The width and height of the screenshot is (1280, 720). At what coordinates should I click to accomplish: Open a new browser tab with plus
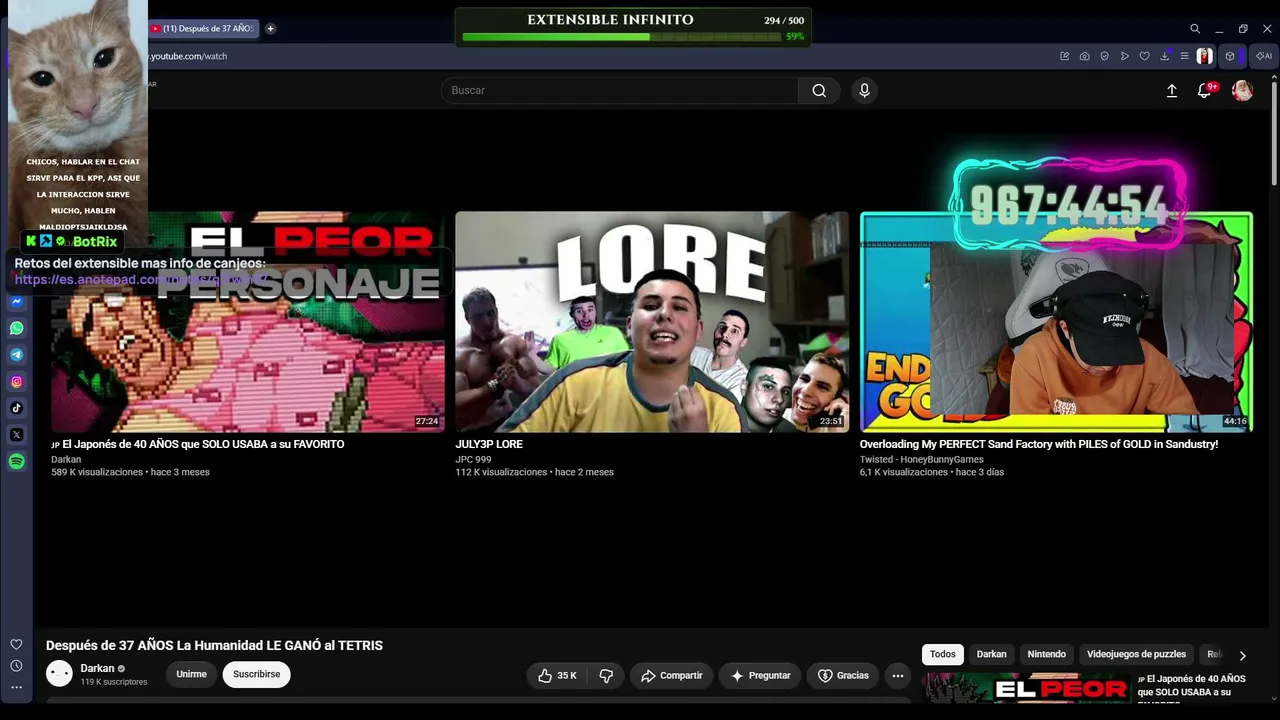[x=270, y=29]
